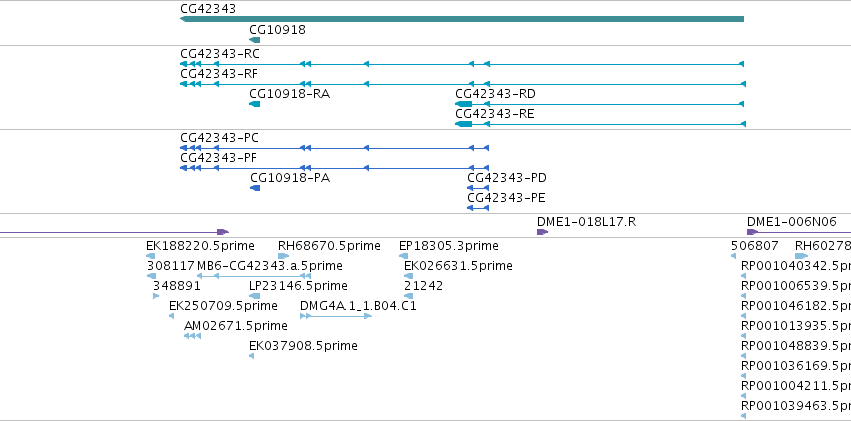Select the EK250709.5prime arrow

tap(172, 316)
